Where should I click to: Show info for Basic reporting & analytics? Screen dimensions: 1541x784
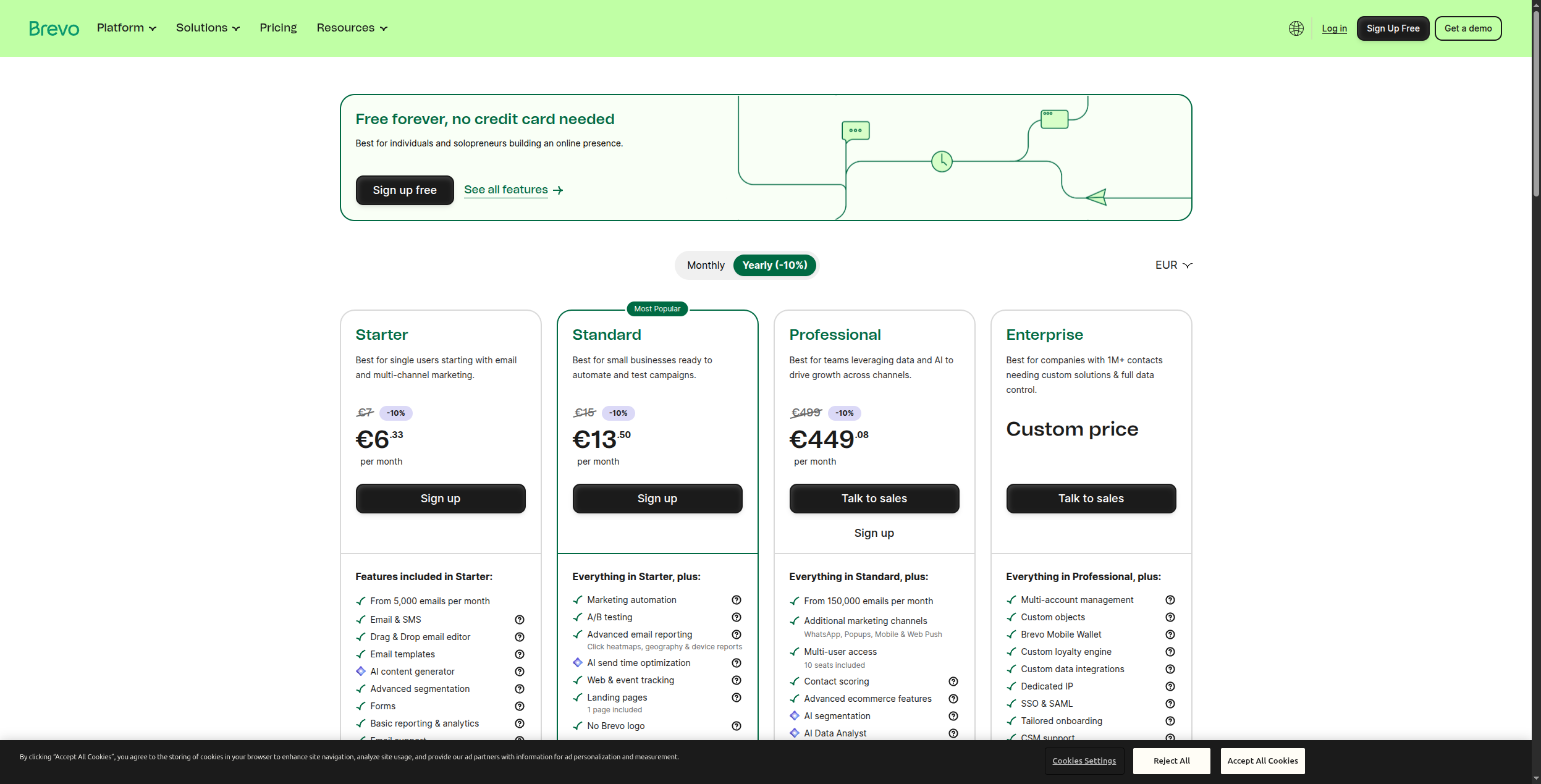pos(520,723)
